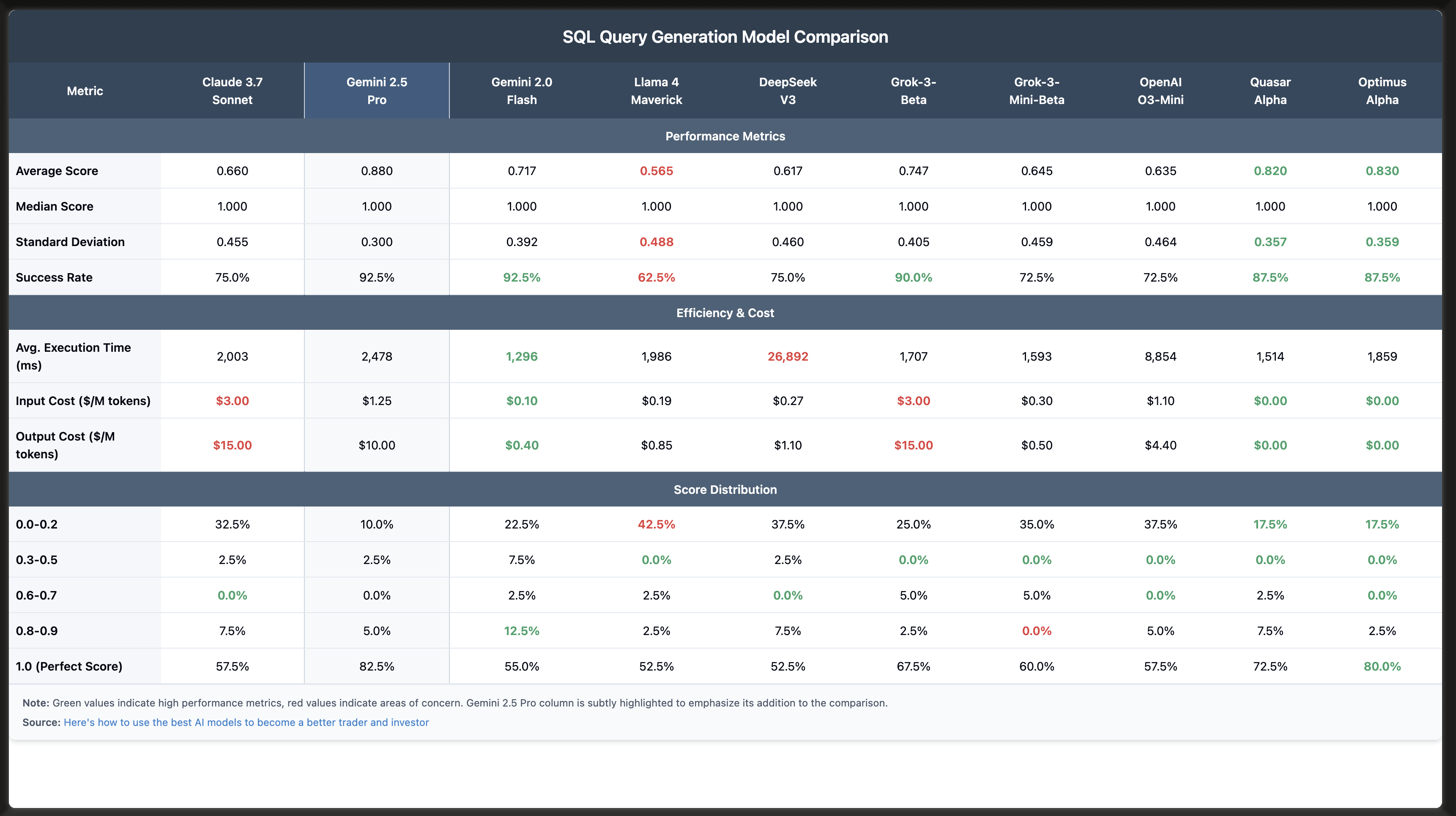Image resolution: width=1456 pixels, height=816 pixels.
Task: Select the Optimus Alpha column header
Action: (x=1382, y=90)
